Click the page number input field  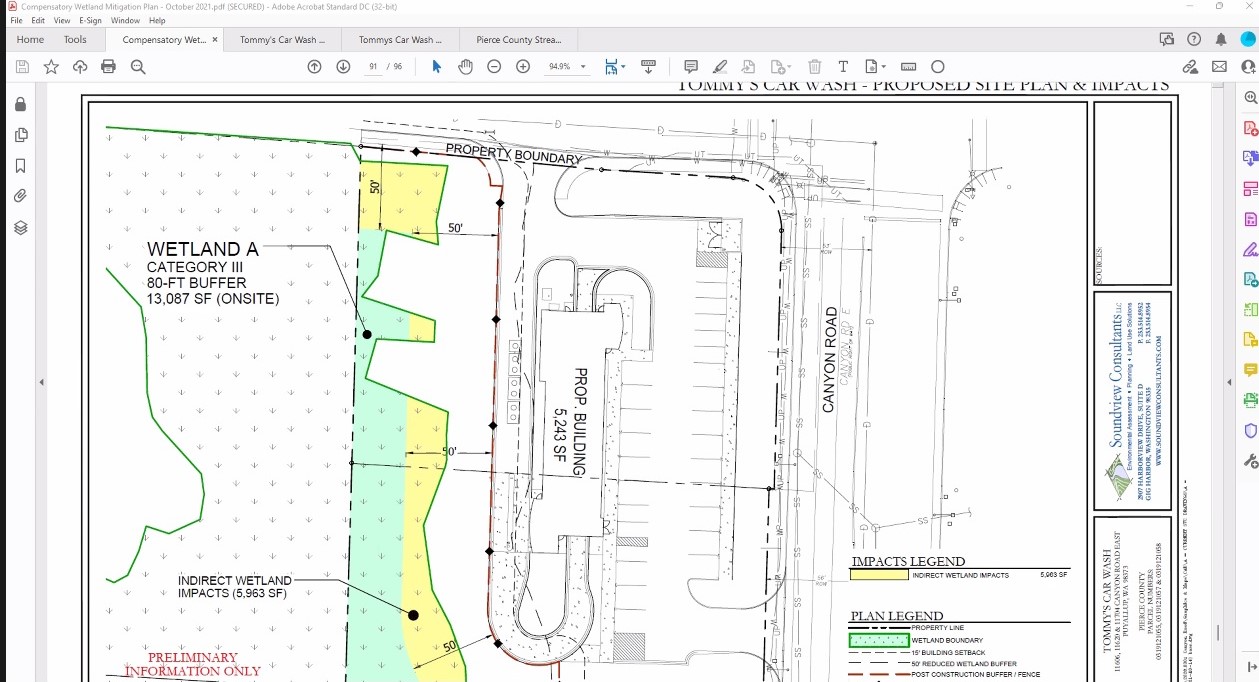click(374, 67)
